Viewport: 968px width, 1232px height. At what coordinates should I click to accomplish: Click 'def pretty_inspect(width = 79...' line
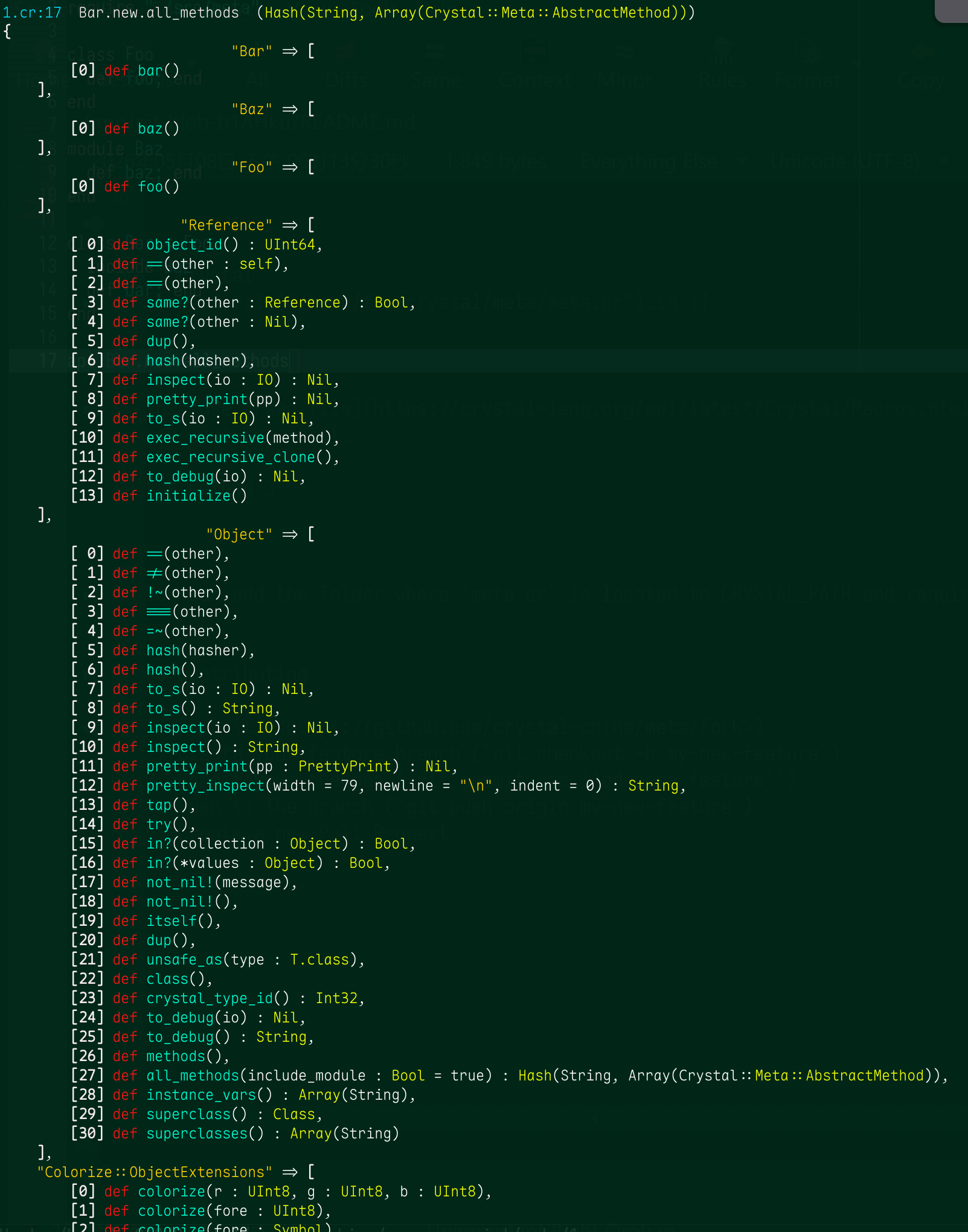click(x=399, y=786)
